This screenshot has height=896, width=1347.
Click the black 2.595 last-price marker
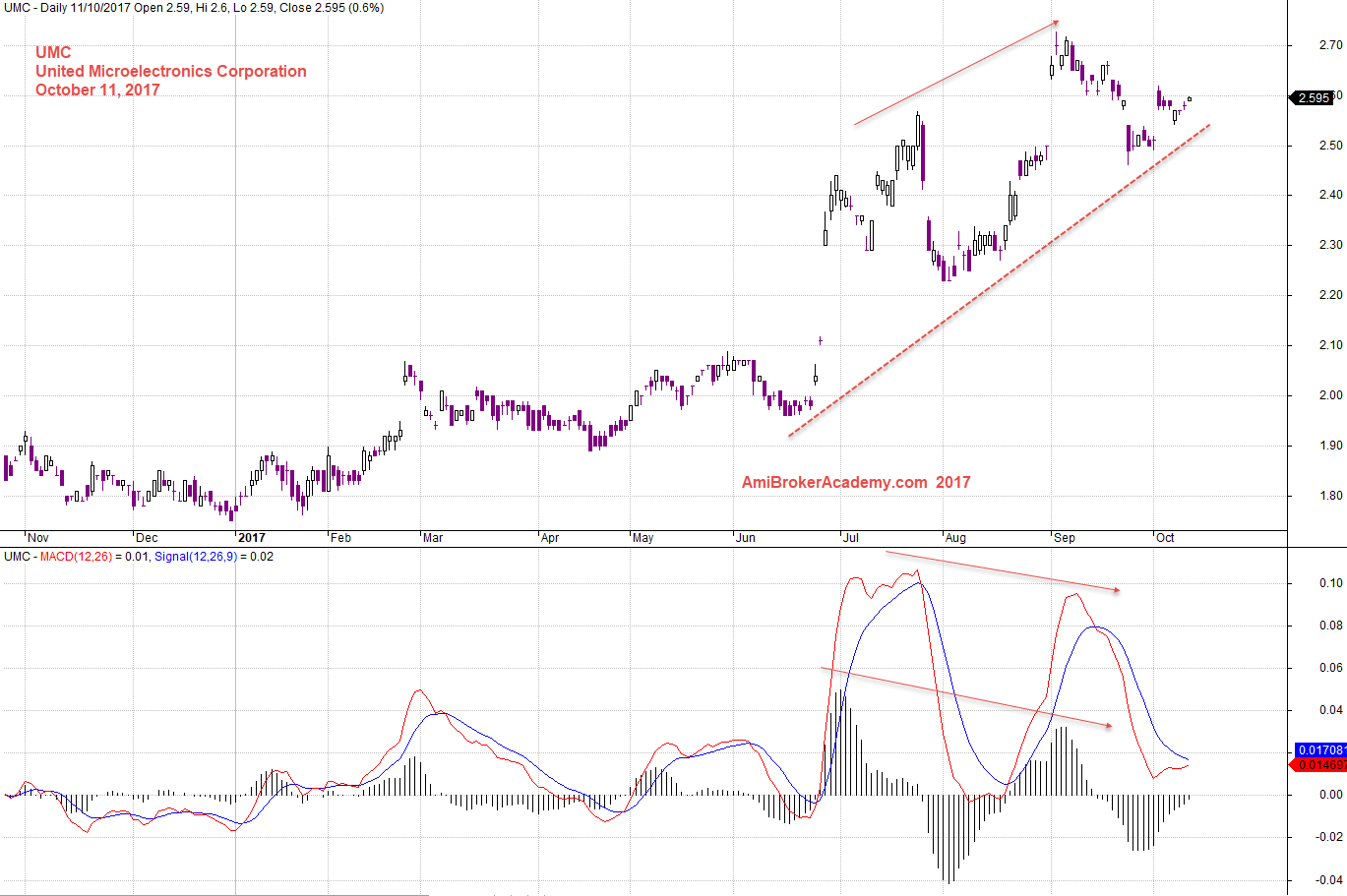pyautogui.click(x=1314, y=97)
